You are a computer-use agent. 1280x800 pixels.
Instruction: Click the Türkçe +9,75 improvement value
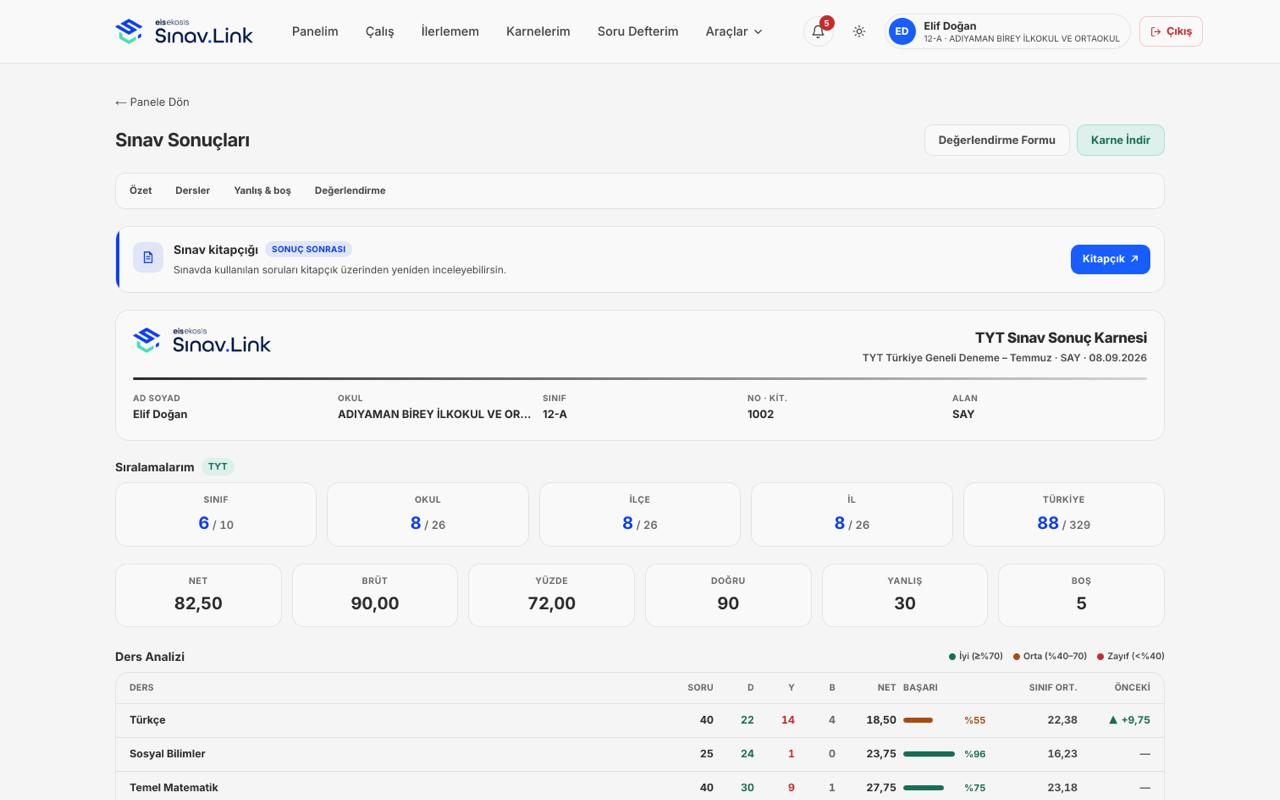coord(1129,720)
